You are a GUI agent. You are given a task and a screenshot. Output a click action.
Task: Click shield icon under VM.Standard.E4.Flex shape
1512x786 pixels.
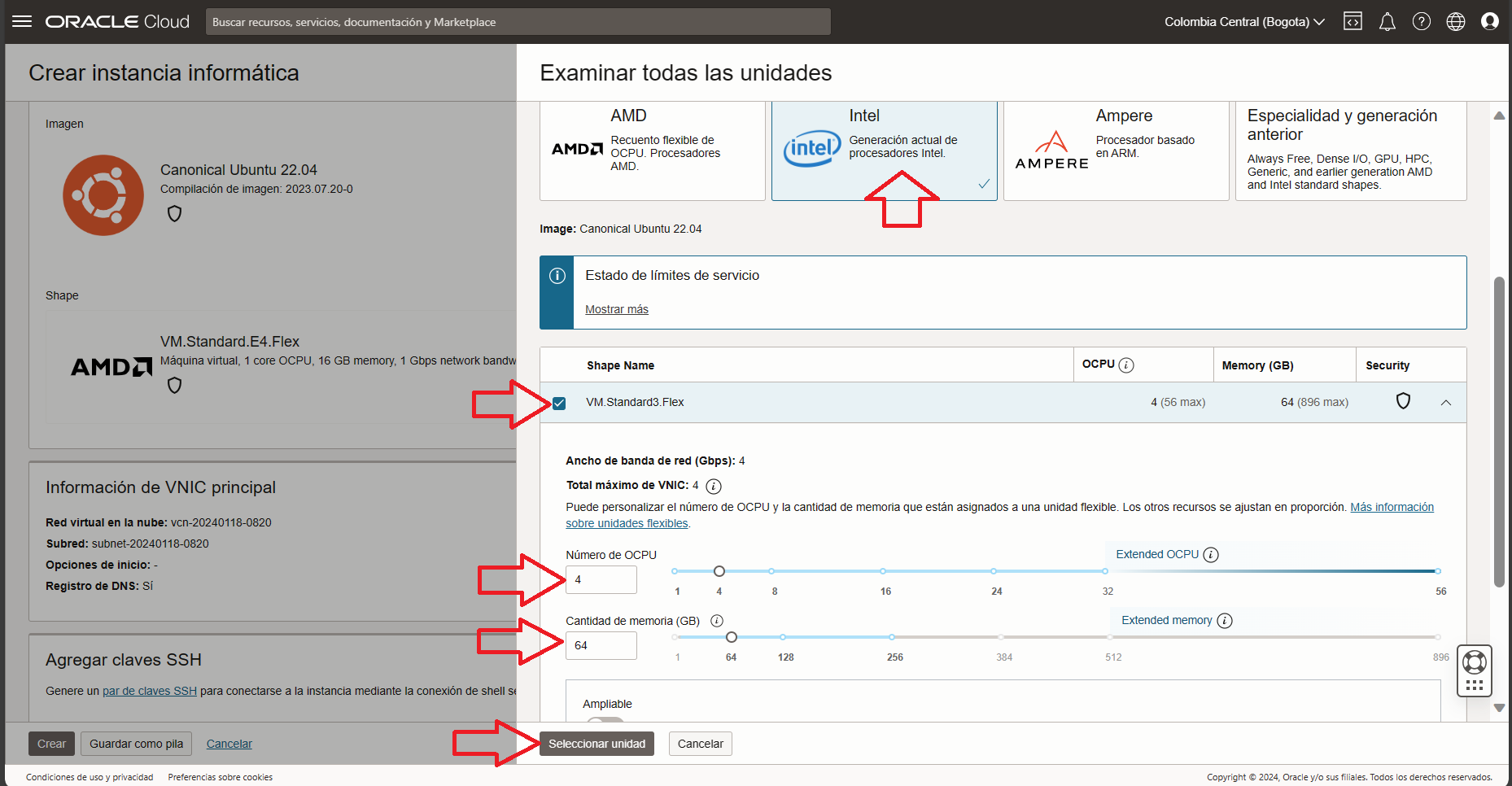point(174,386)
